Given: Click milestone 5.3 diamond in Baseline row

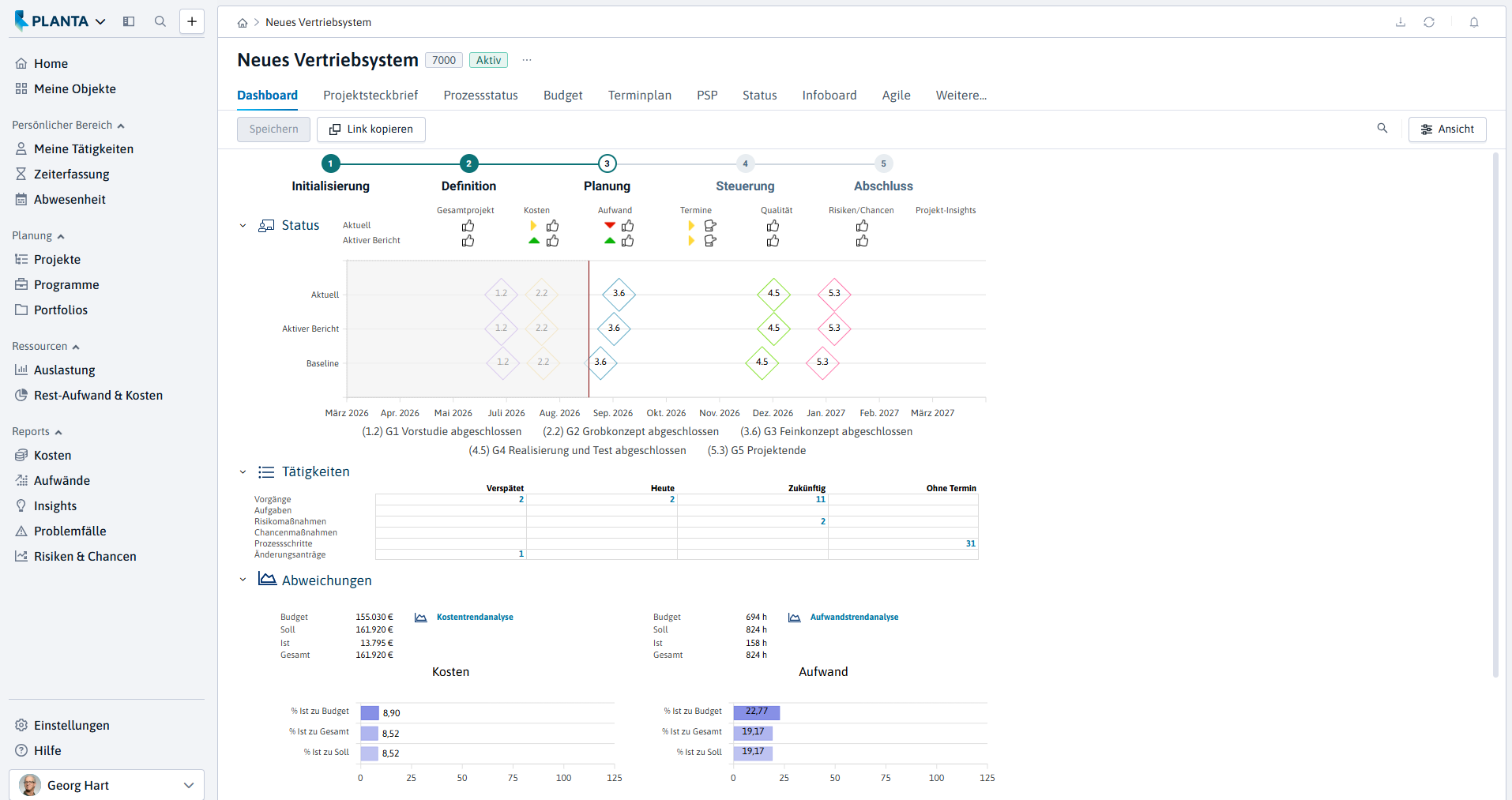Looking at the screenshot, I should tap(822, 362).
